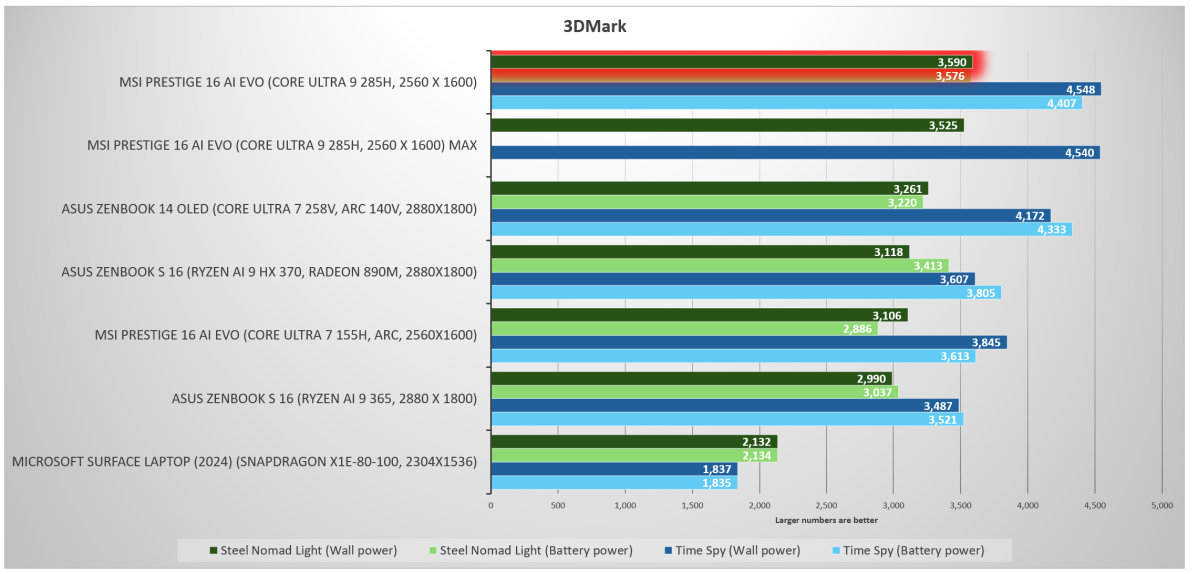The height and width of the screenshot is (574, 1198).
Task: Select the 1,837 blue bar
Action: point(614,469)
